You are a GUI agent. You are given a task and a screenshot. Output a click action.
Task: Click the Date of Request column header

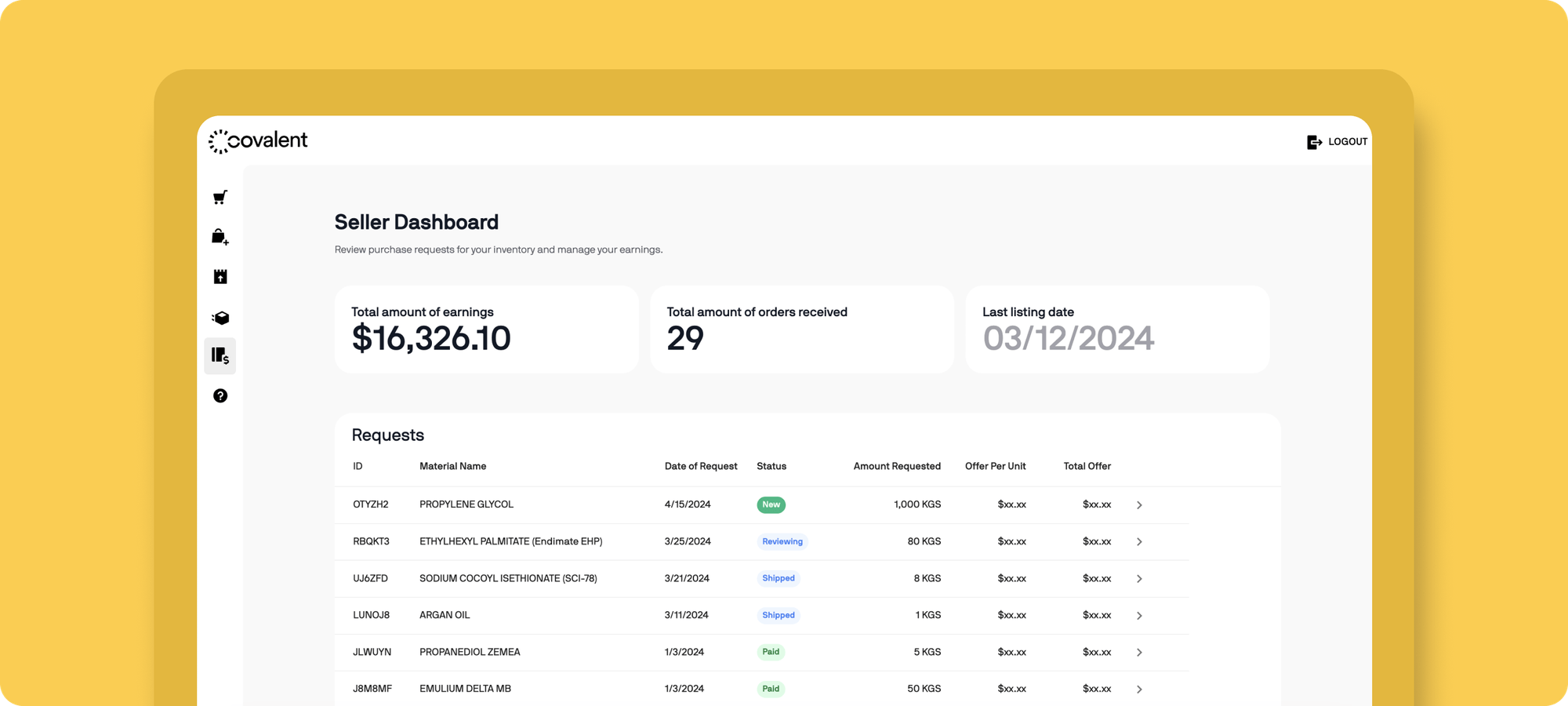click(701, 467)
